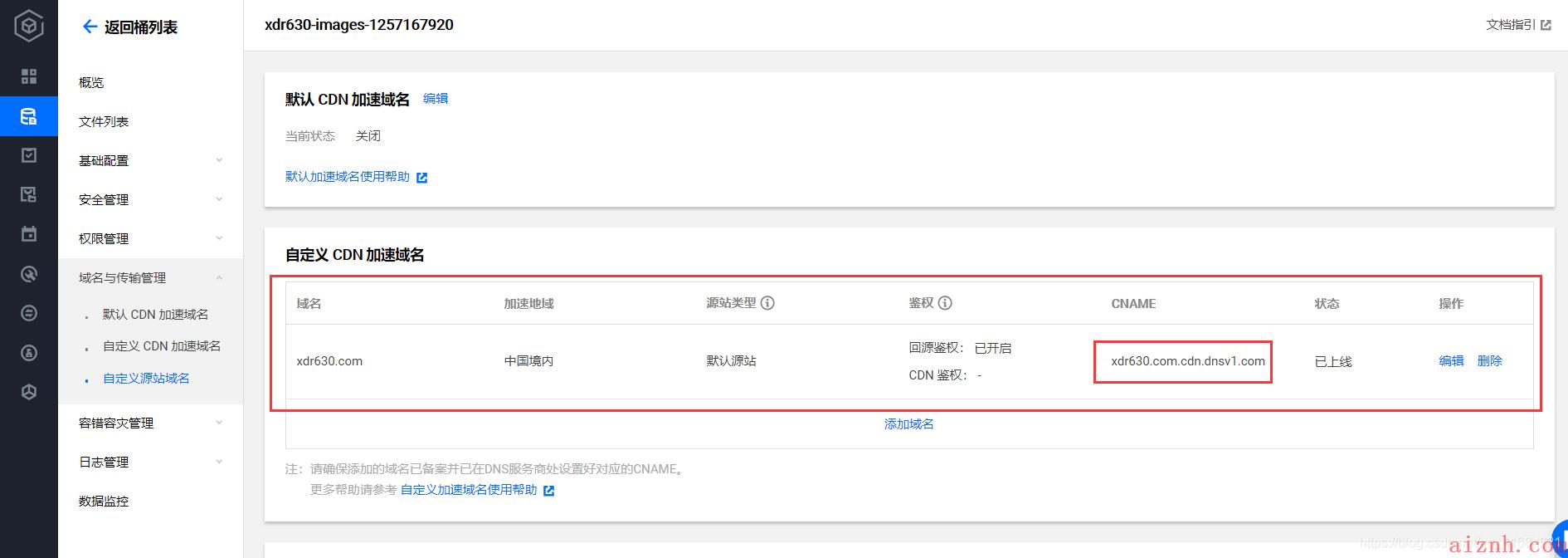Click the 回源鉴权 已开启 value
Image resolution: width=1568 pixels, height=558 pixels.
pyautogui.click(x=993, y=348)
